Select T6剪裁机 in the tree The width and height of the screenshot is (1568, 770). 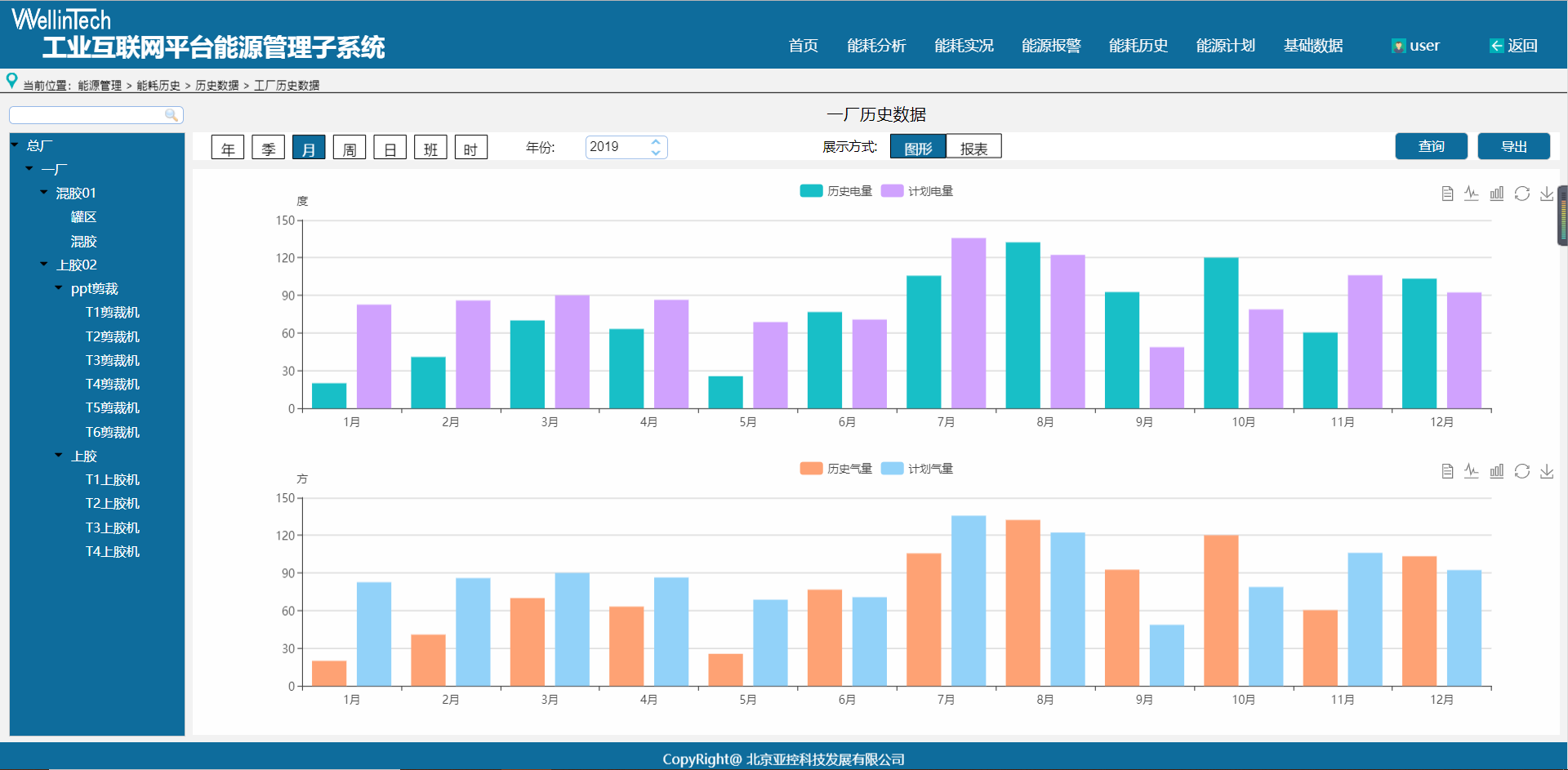[x=113, y=433]
